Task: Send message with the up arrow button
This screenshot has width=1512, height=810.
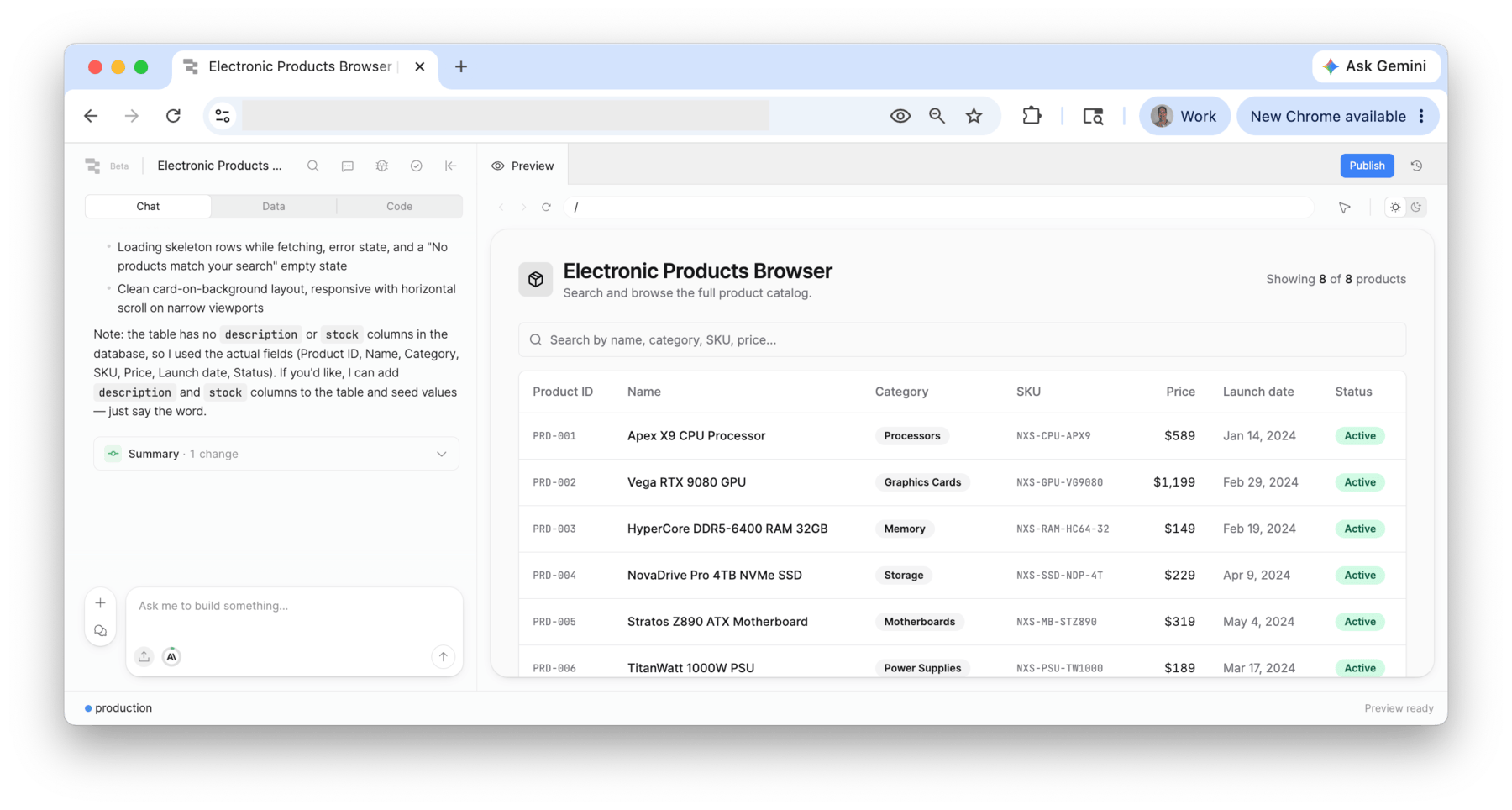Action: tap(443, 656)
